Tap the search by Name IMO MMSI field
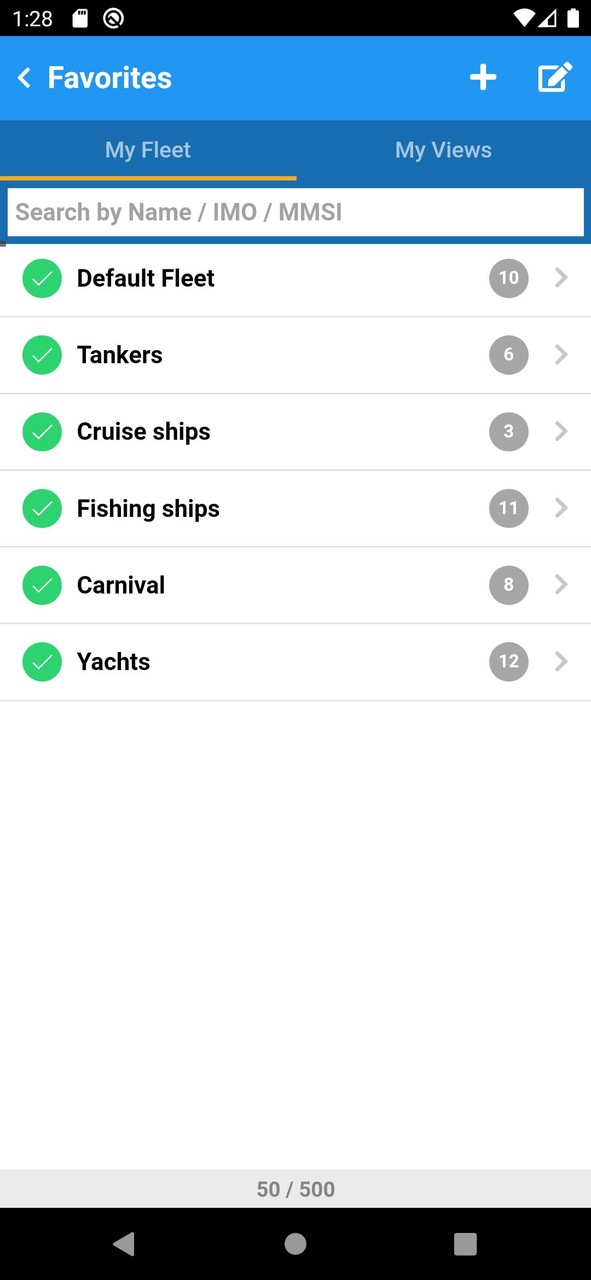This screenshot has width=591, height=1280. click(x=295, y=212)
